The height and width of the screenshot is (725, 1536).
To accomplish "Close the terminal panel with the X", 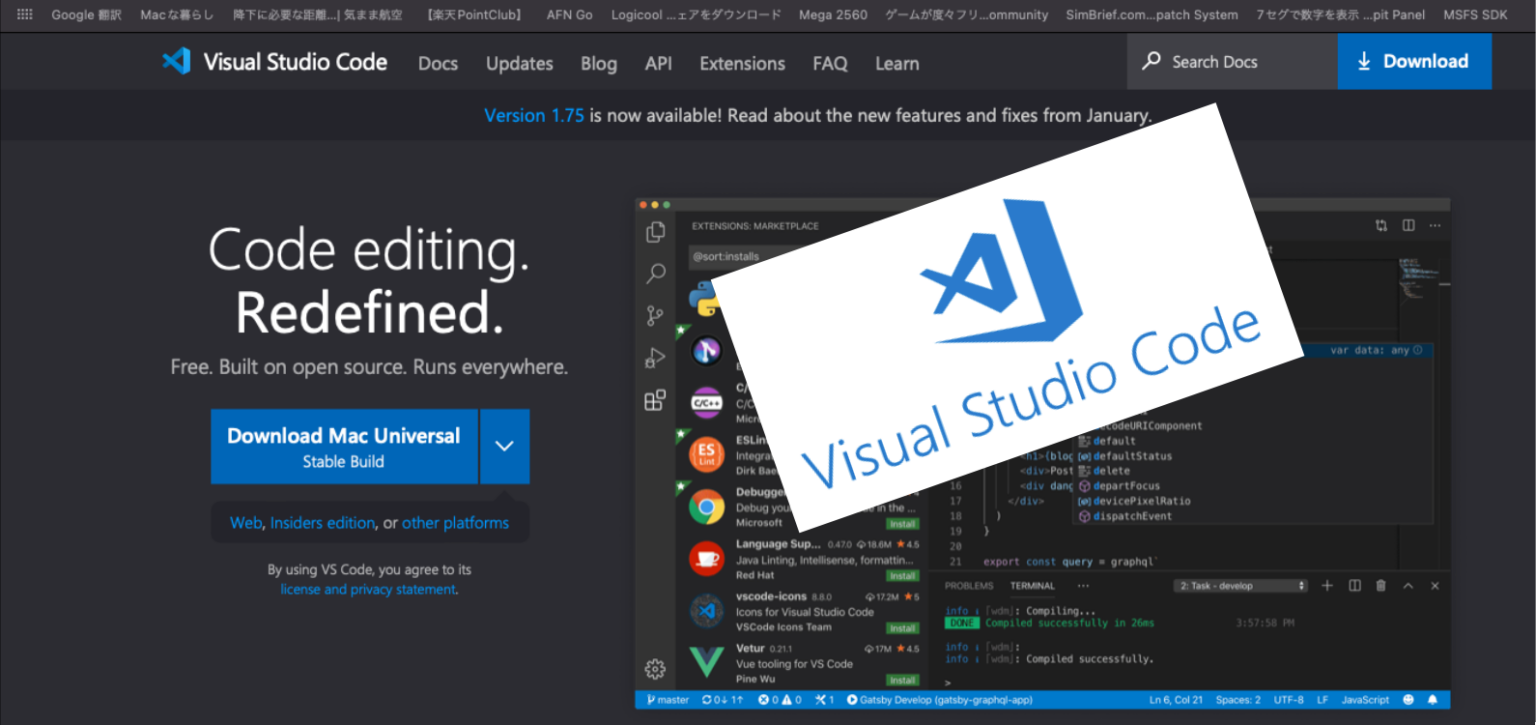I will [1435, 586].
